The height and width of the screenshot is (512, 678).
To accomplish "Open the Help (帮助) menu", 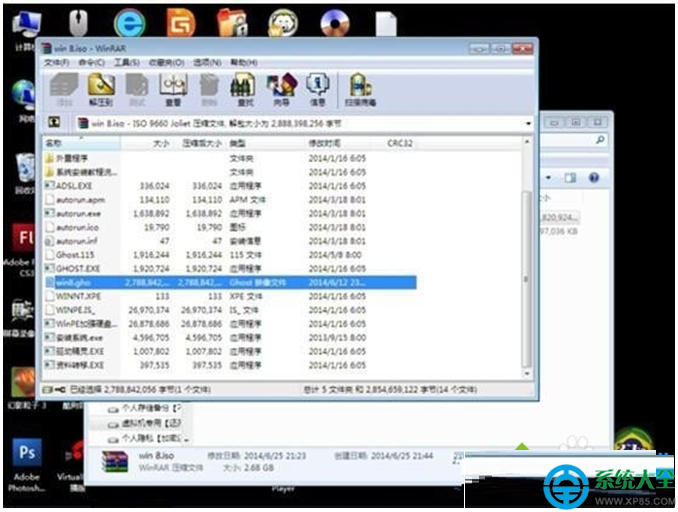I will click(237, 62).
